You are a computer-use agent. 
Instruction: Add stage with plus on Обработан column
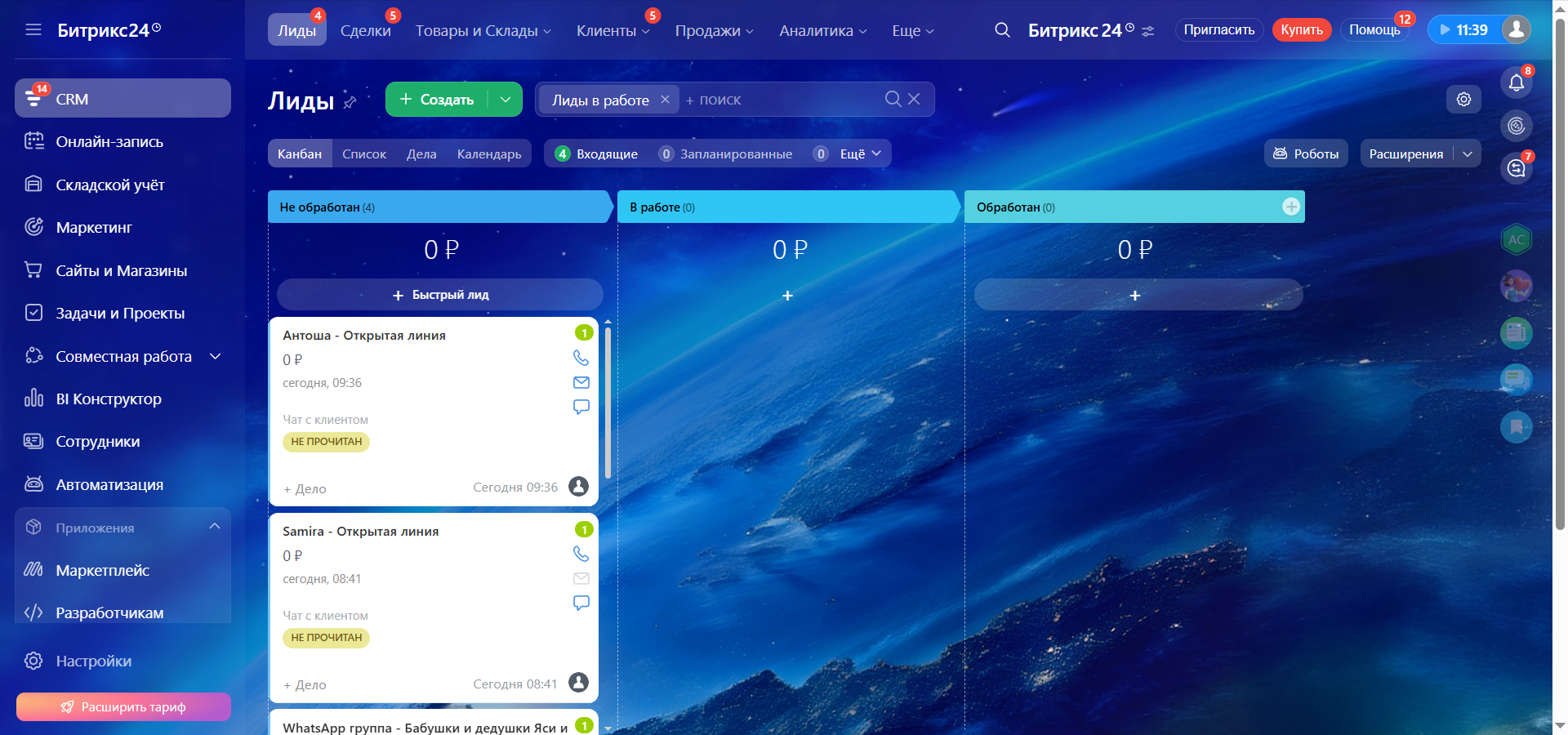[1290, 207]
